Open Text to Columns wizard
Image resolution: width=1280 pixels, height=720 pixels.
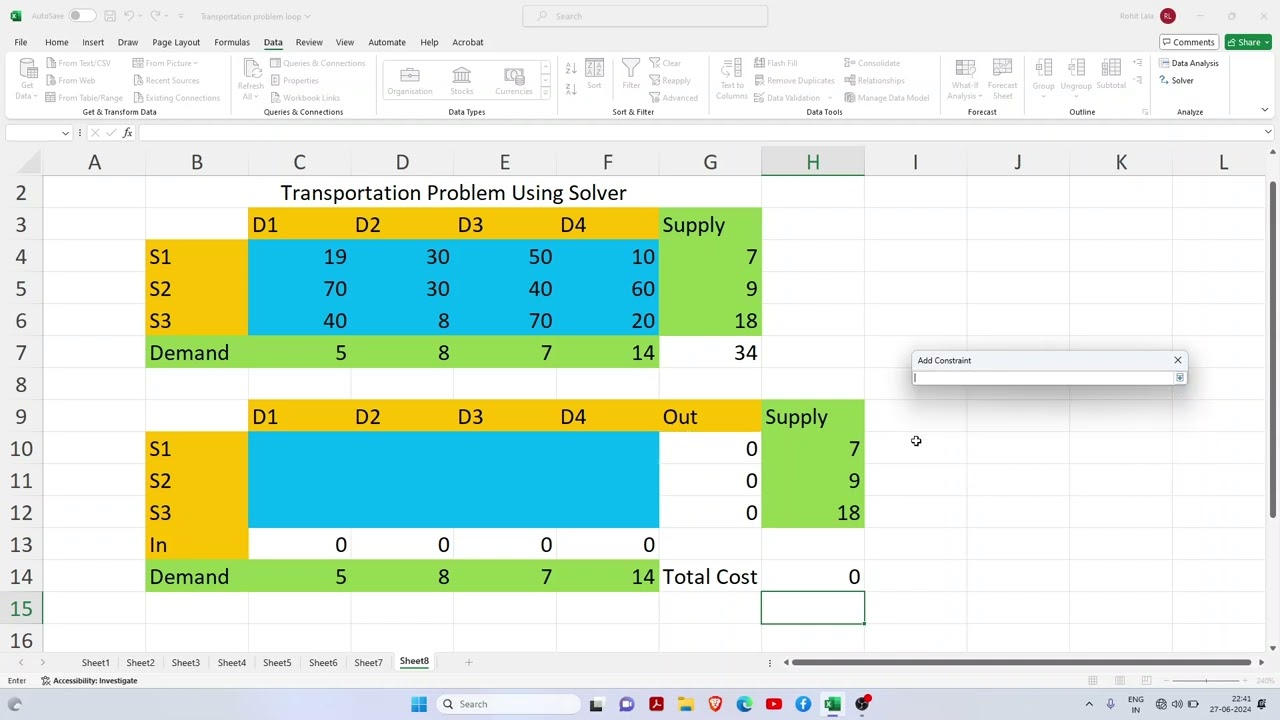(x=732, y=78)
